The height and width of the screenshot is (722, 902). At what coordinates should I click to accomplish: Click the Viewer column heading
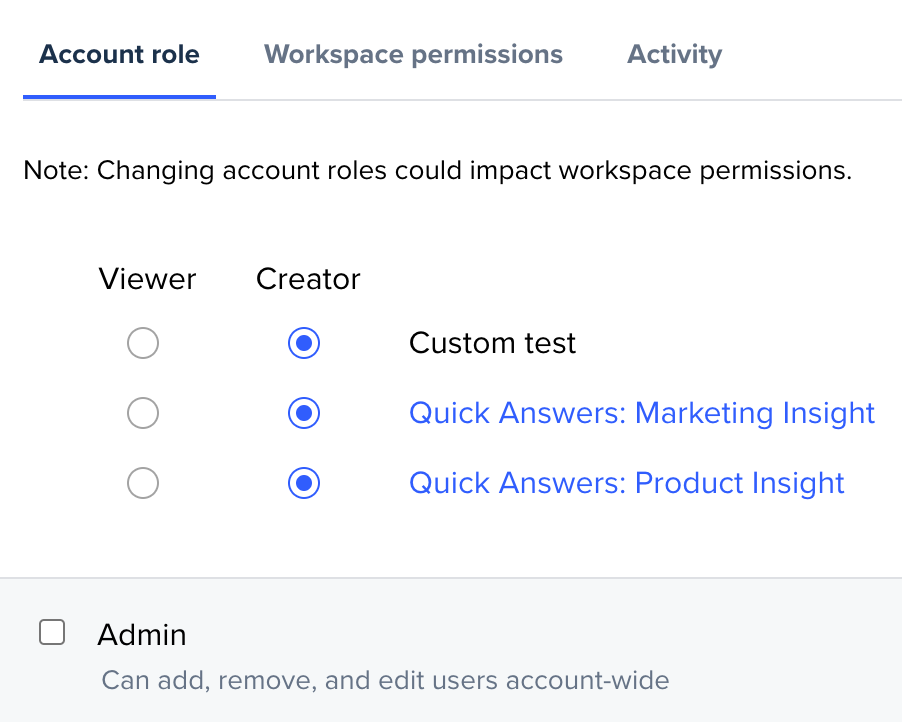147,279
